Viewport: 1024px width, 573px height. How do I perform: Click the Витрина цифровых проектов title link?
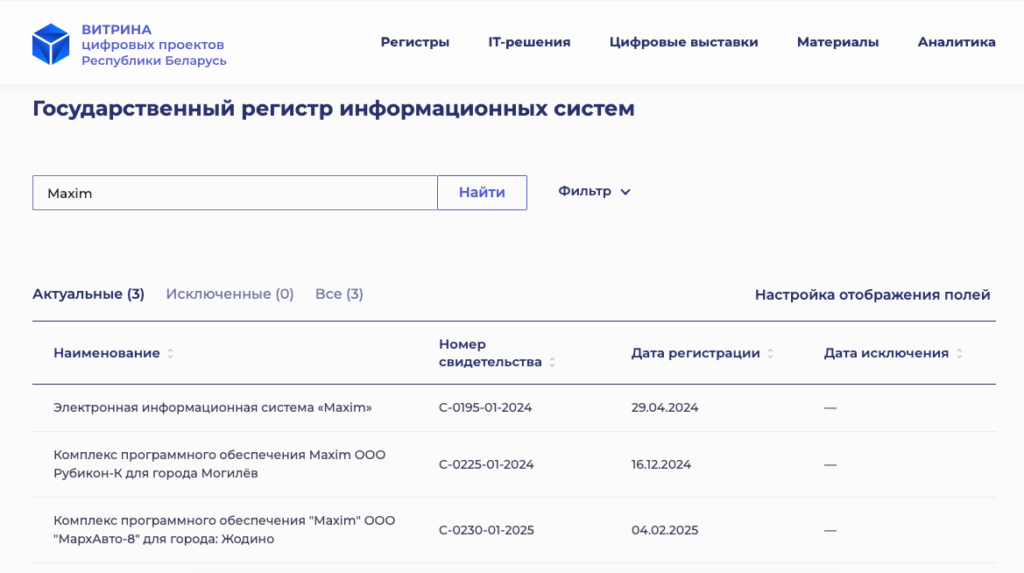tap(153, 44)
